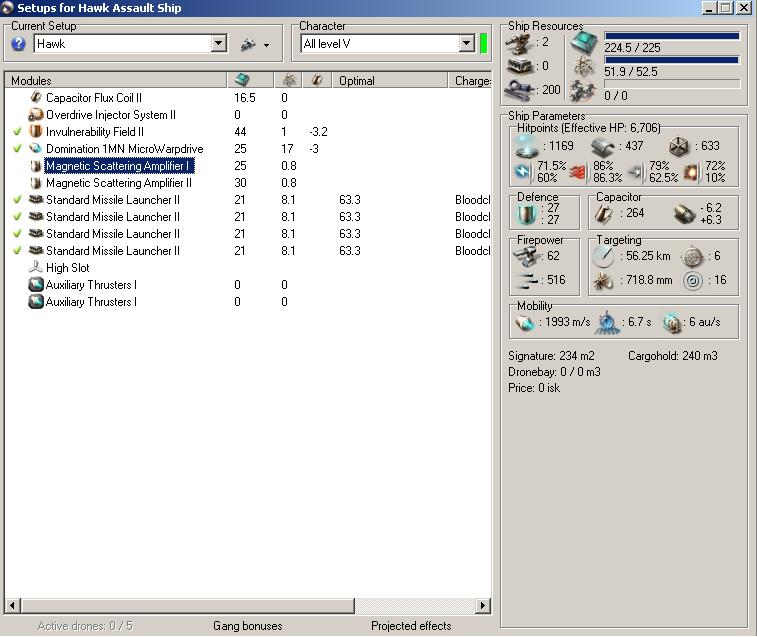Click the explosive resistance icon
The width and height of the screenshot is (757, 637).
pyautogui.click(x=691, y=172)
